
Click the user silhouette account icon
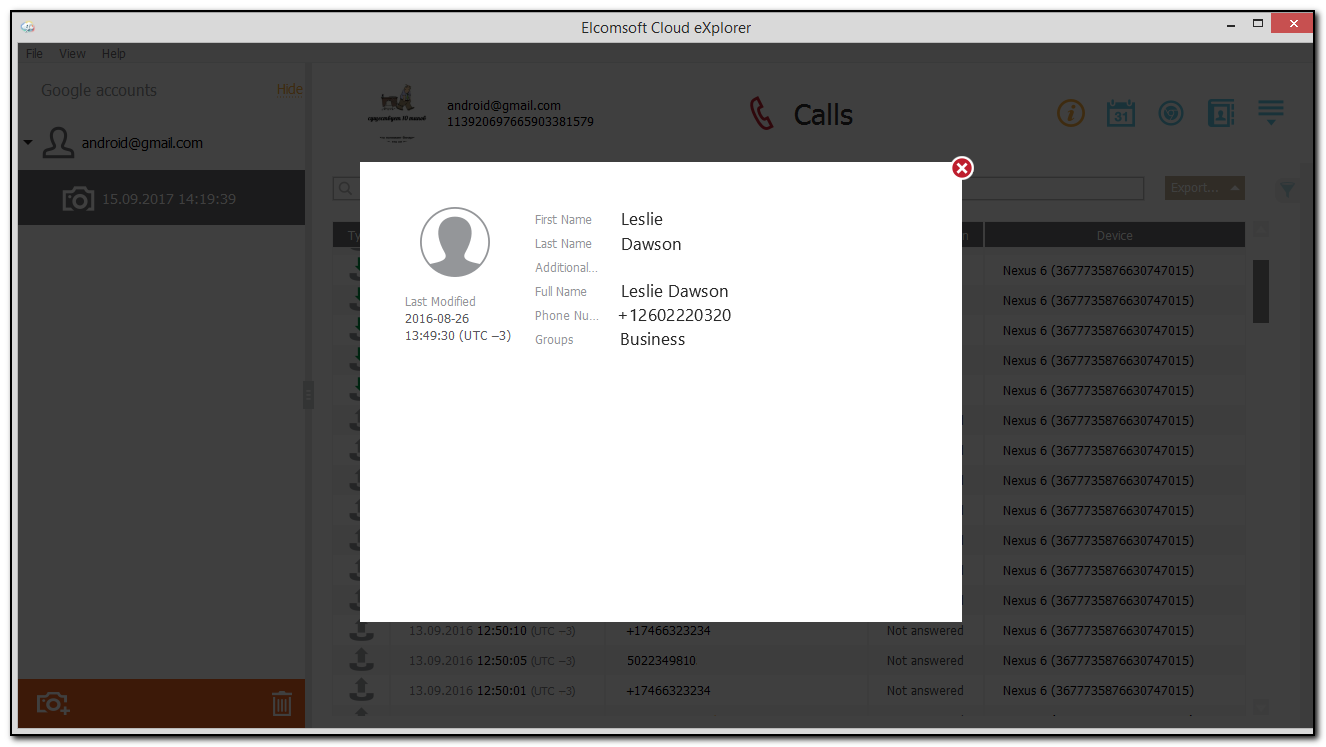58,142
